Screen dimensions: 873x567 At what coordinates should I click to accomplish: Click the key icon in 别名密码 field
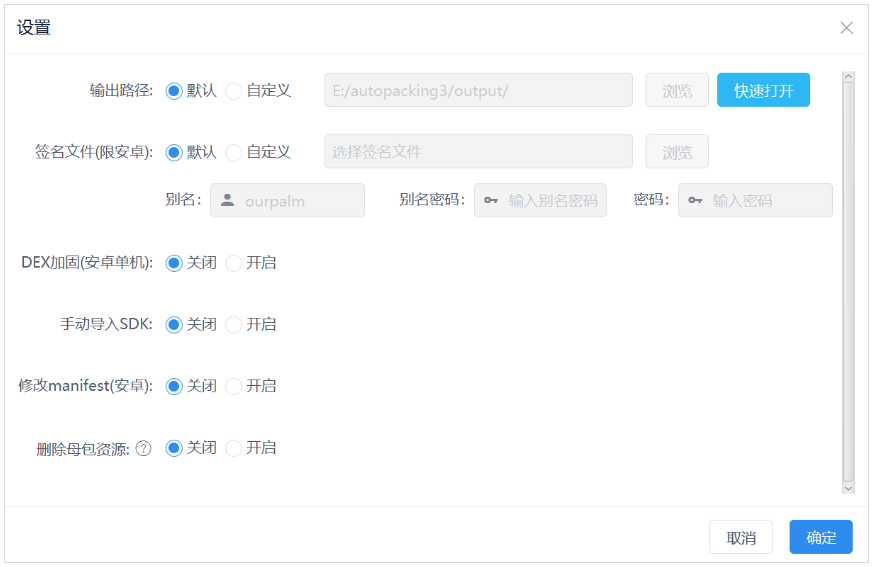[491, 200]
